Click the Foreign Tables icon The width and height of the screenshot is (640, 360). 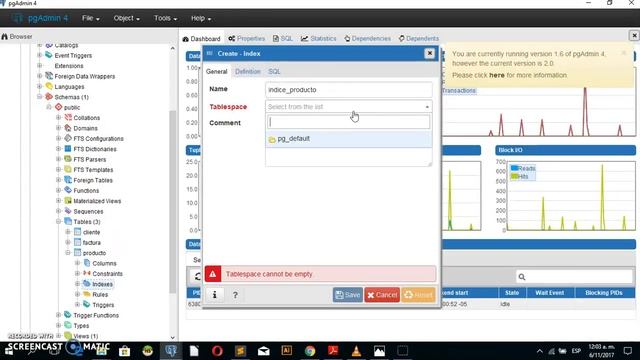pos(68,180)
